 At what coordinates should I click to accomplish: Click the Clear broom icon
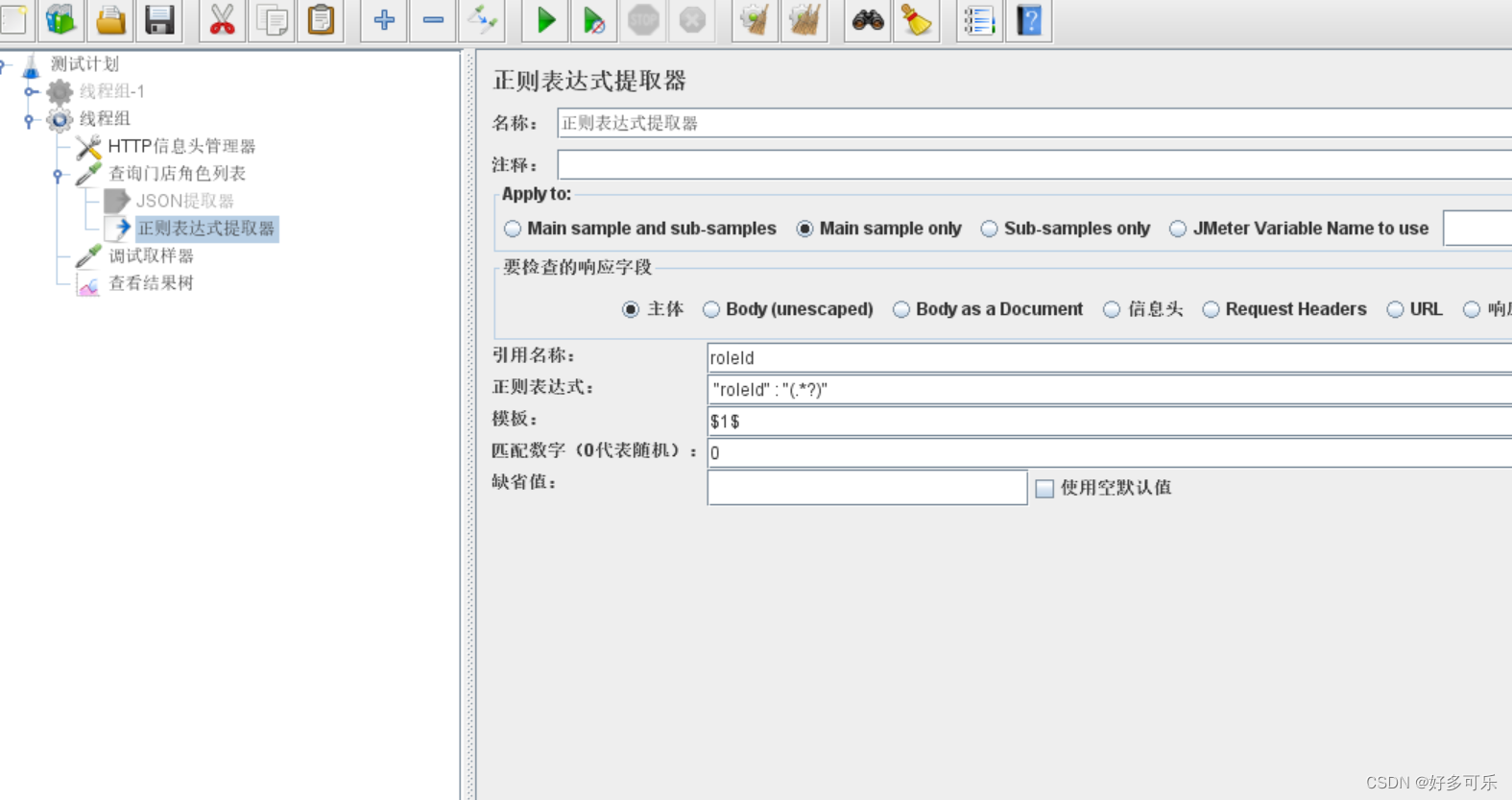(x=755, y=19)
